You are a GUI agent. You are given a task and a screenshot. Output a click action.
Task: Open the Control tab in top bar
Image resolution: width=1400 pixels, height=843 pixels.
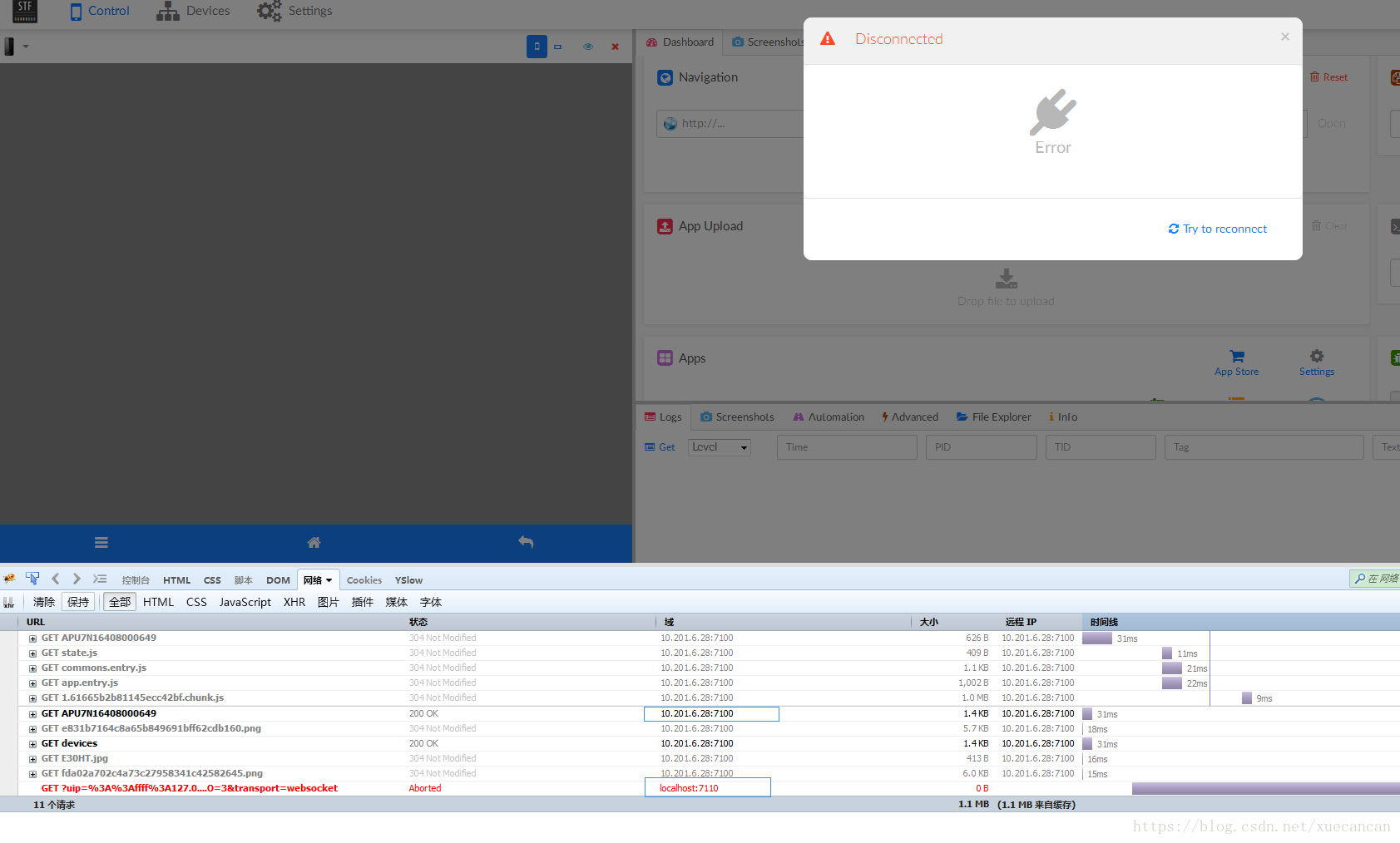(x=100, y=11)
